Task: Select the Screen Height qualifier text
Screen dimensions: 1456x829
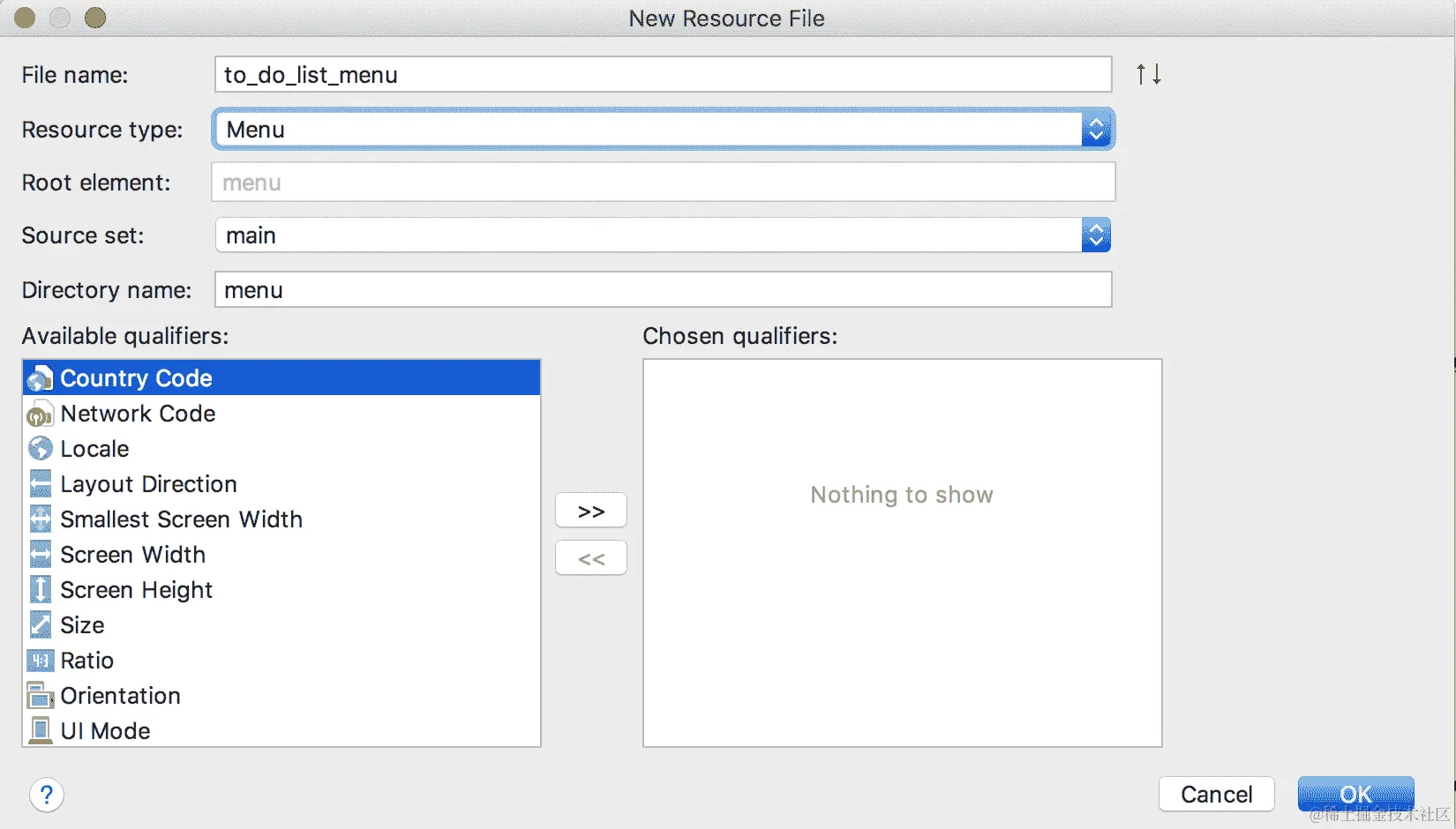Action: click(x=136, y=590)
